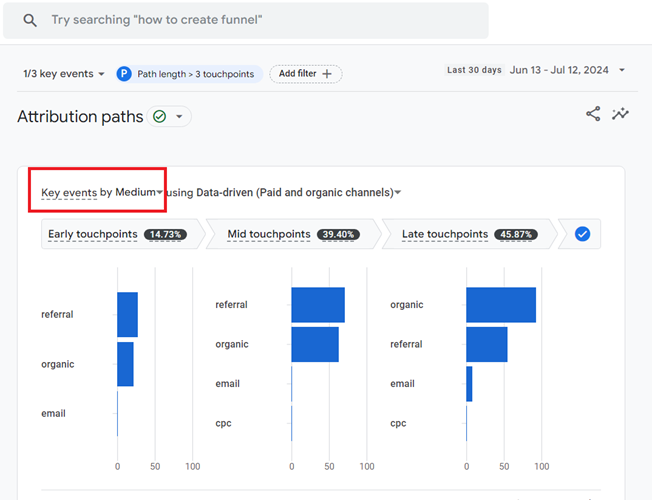Click the Attribution paths title
Image resolution: width=652 pixels, height=500 pixels.
[80, 116]
